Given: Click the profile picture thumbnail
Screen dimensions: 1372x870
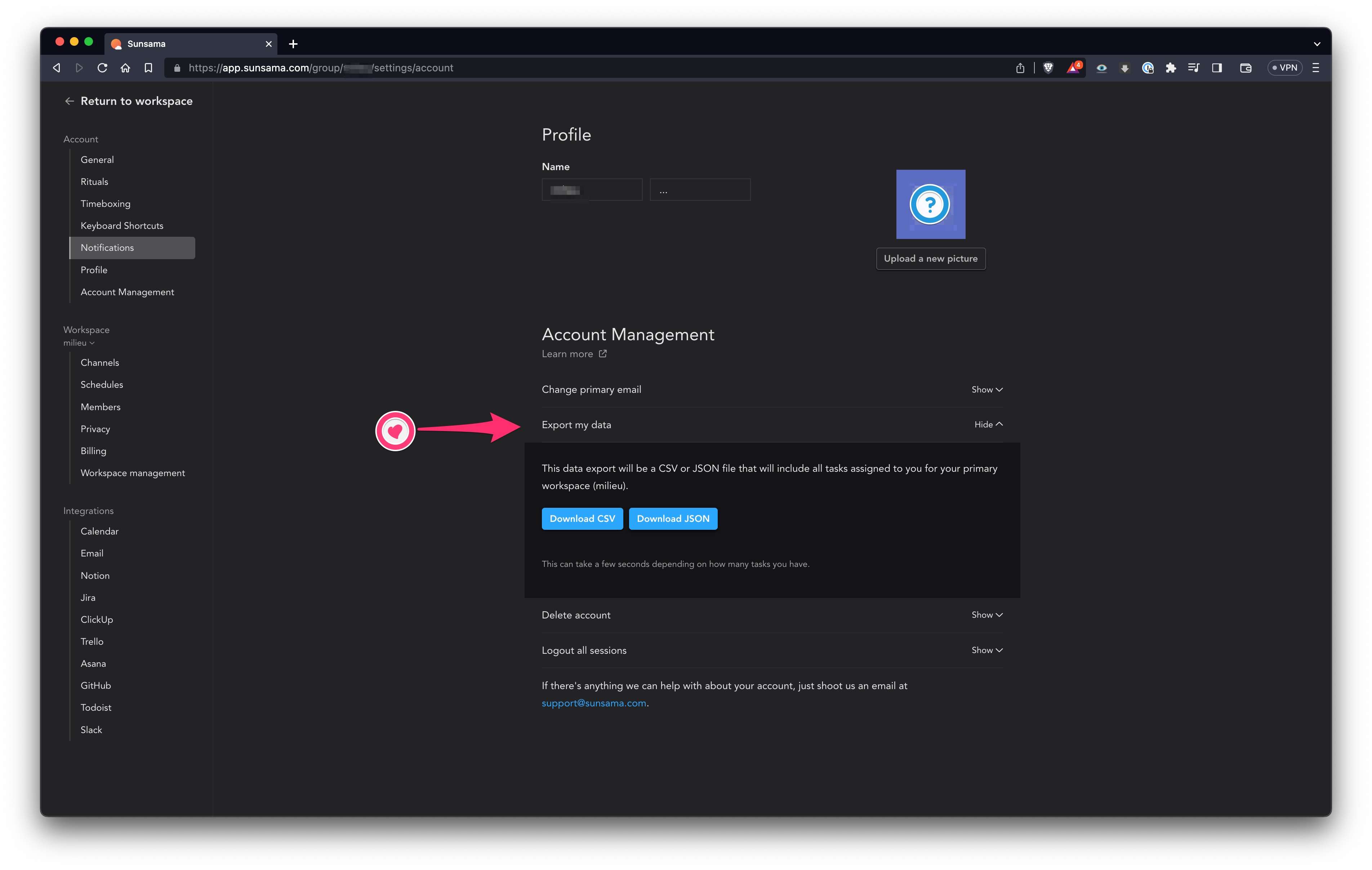Looking at the screenshot, I should coord(930,204).
